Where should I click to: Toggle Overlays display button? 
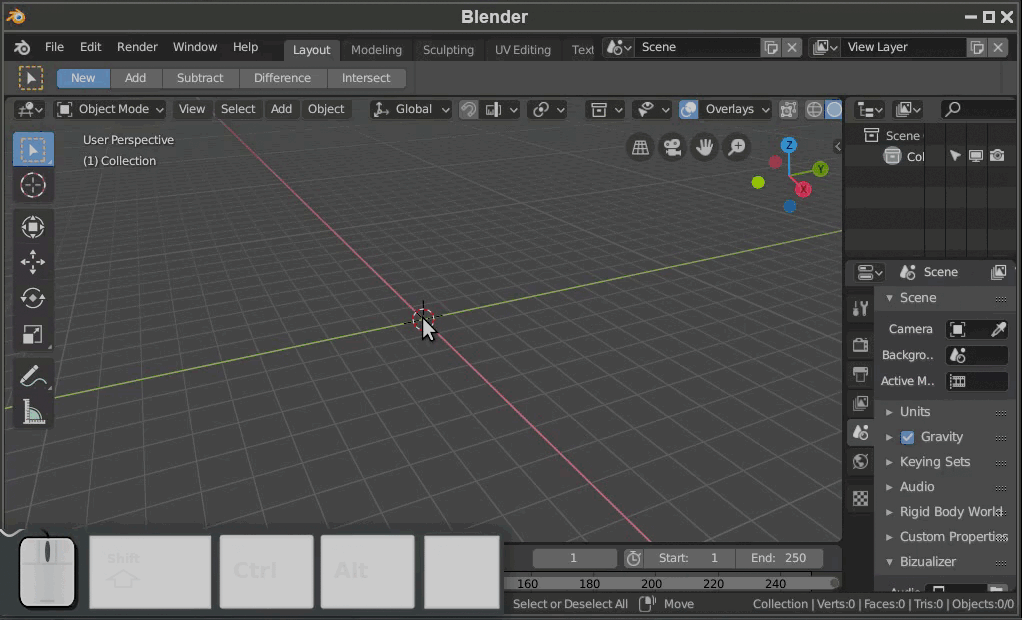688,110
